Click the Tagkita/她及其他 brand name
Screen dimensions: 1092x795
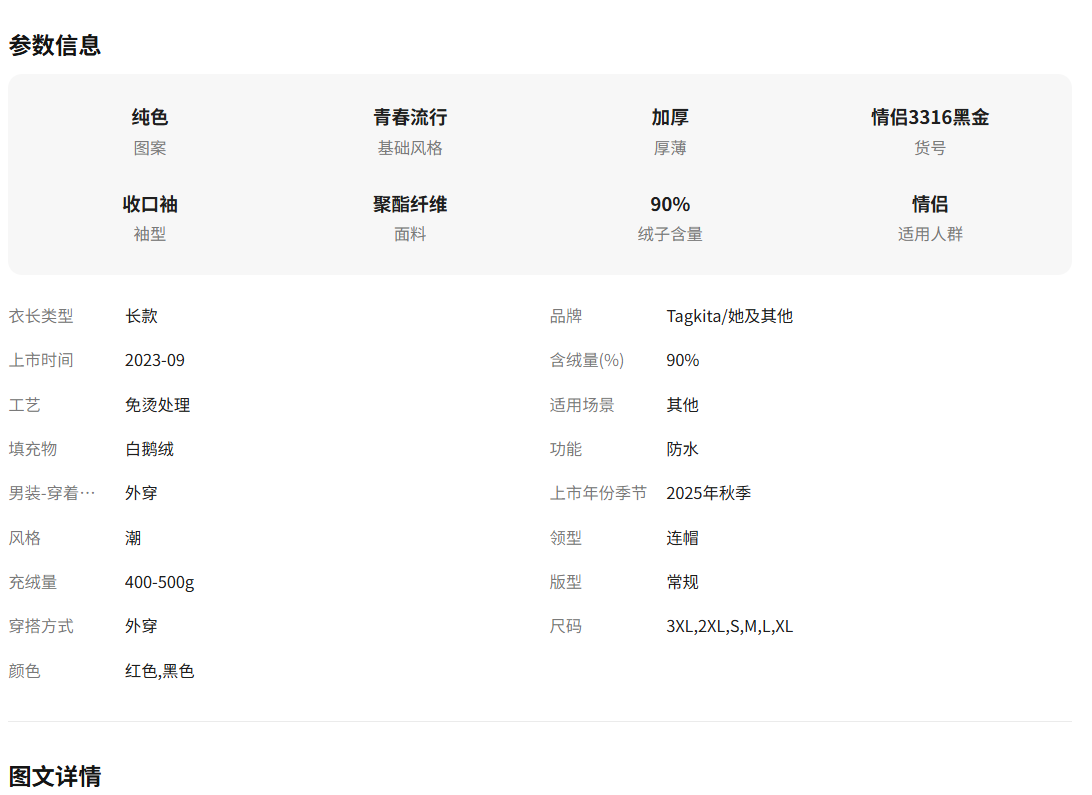point(729,316)
